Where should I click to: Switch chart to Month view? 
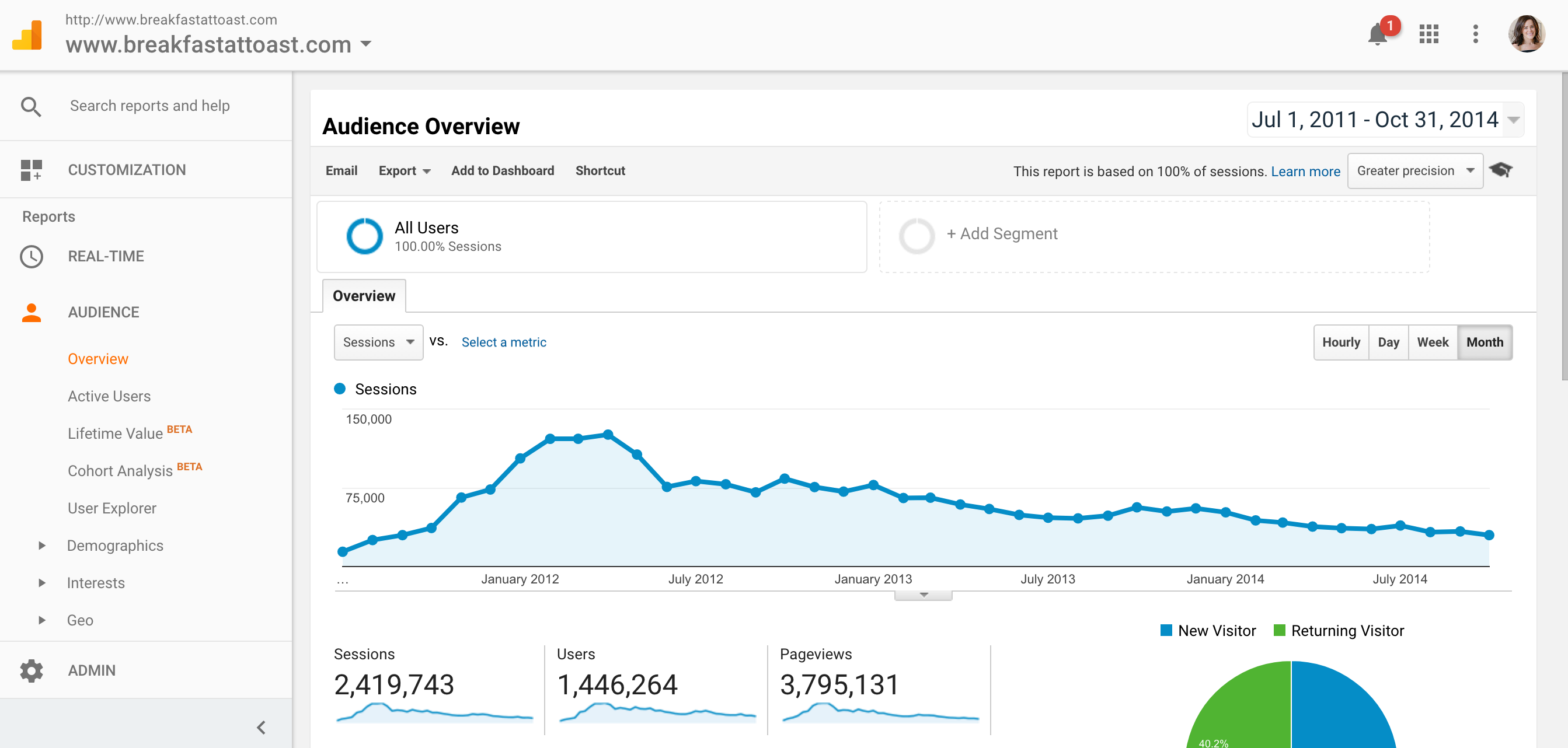[x=1485, y=342]
